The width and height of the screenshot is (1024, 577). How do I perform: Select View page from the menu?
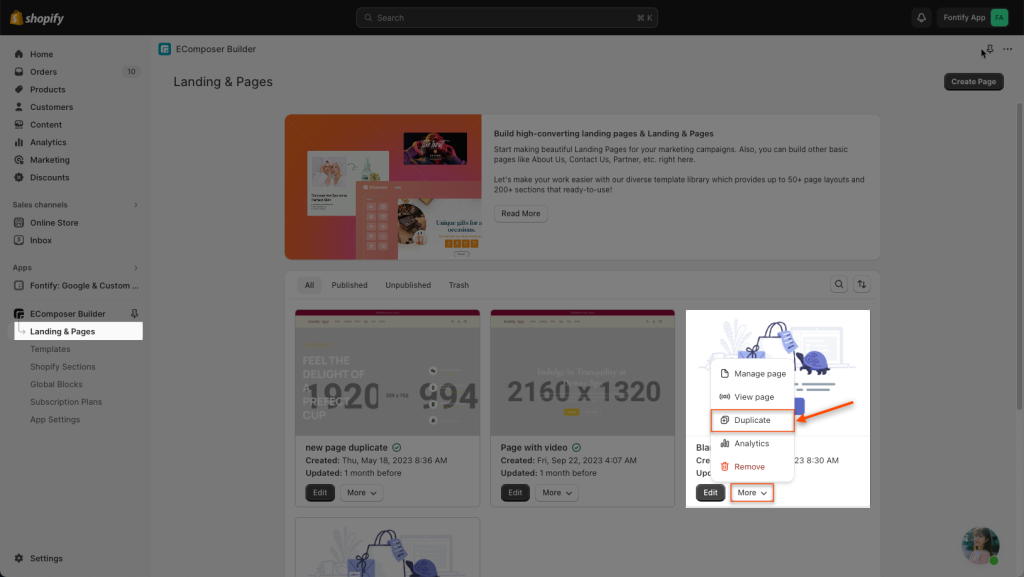752,397
